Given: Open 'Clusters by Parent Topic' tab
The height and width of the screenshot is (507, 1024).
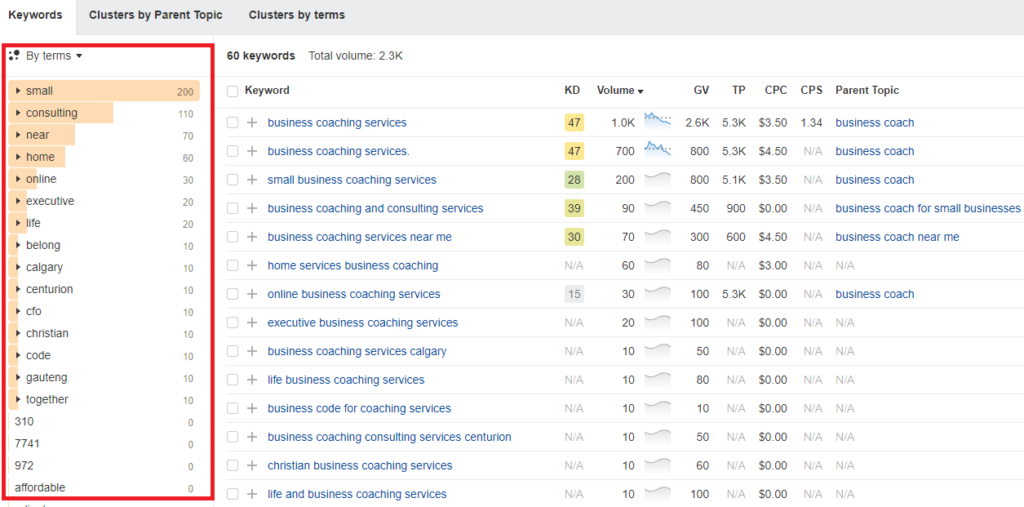Looking at the screenshot, I should click(x=155, y=14).
